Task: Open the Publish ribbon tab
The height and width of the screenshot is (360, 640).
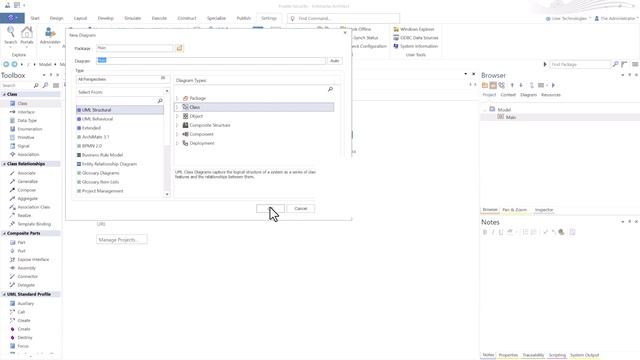Action: pyautogui.click(x=244, y=18)
